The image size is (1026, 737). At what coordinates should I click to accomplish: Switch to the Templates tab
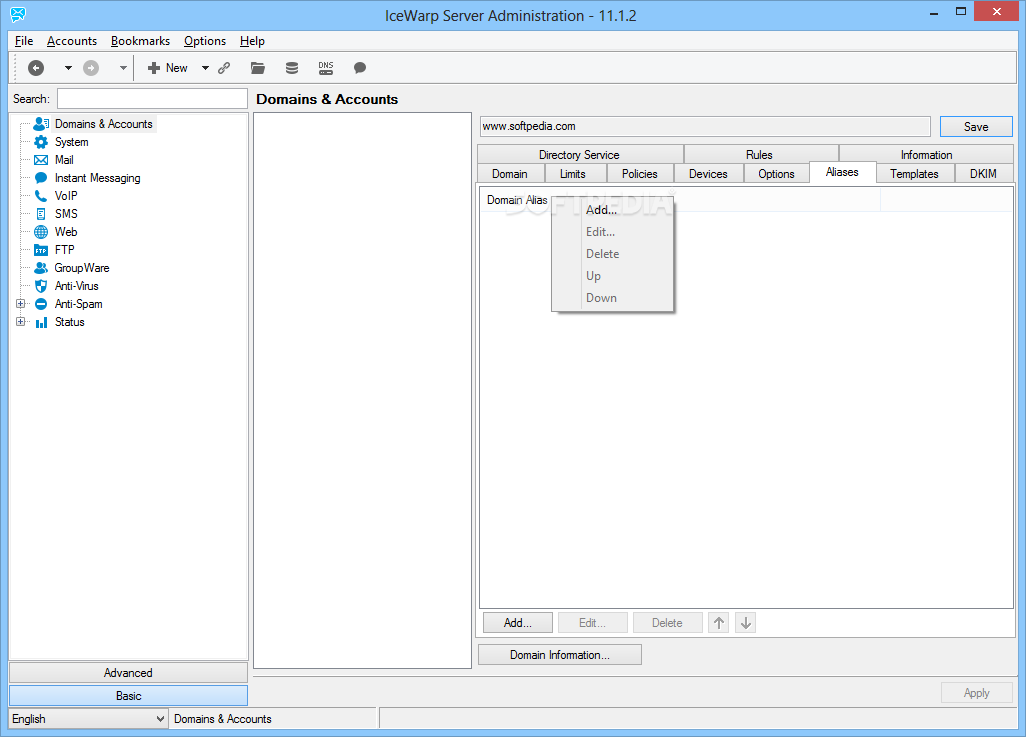914,173
